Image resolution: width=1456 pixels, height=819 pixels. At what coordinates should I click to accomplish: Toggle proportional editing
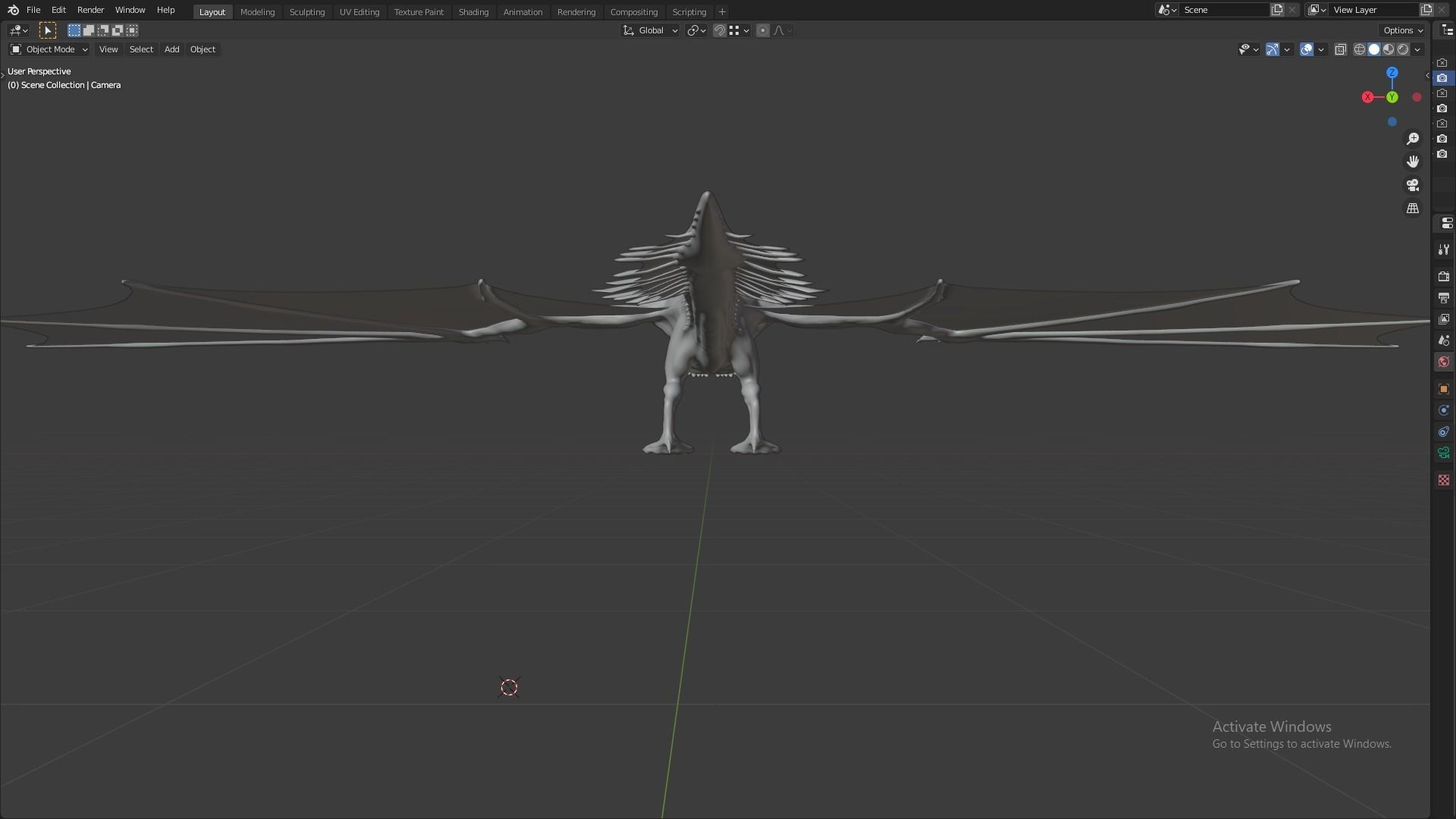(x=763, y=30)
